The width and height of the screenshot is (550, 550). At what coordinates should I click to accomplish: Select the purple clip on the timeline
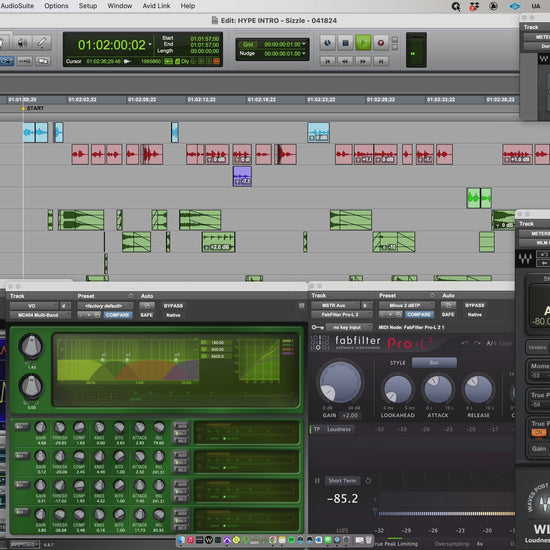tap(242, 176)
